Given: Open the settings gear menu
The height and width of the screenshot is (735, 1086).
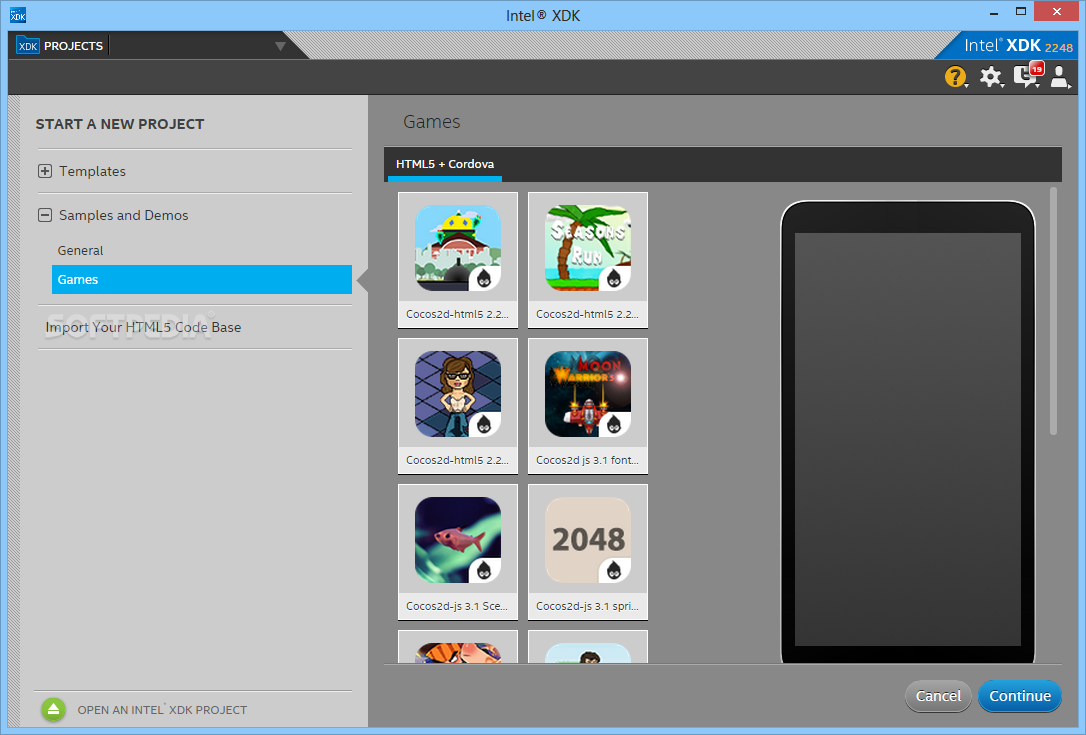Looking at the screenshot, I should pyautogui.click(x=991, y=77).
